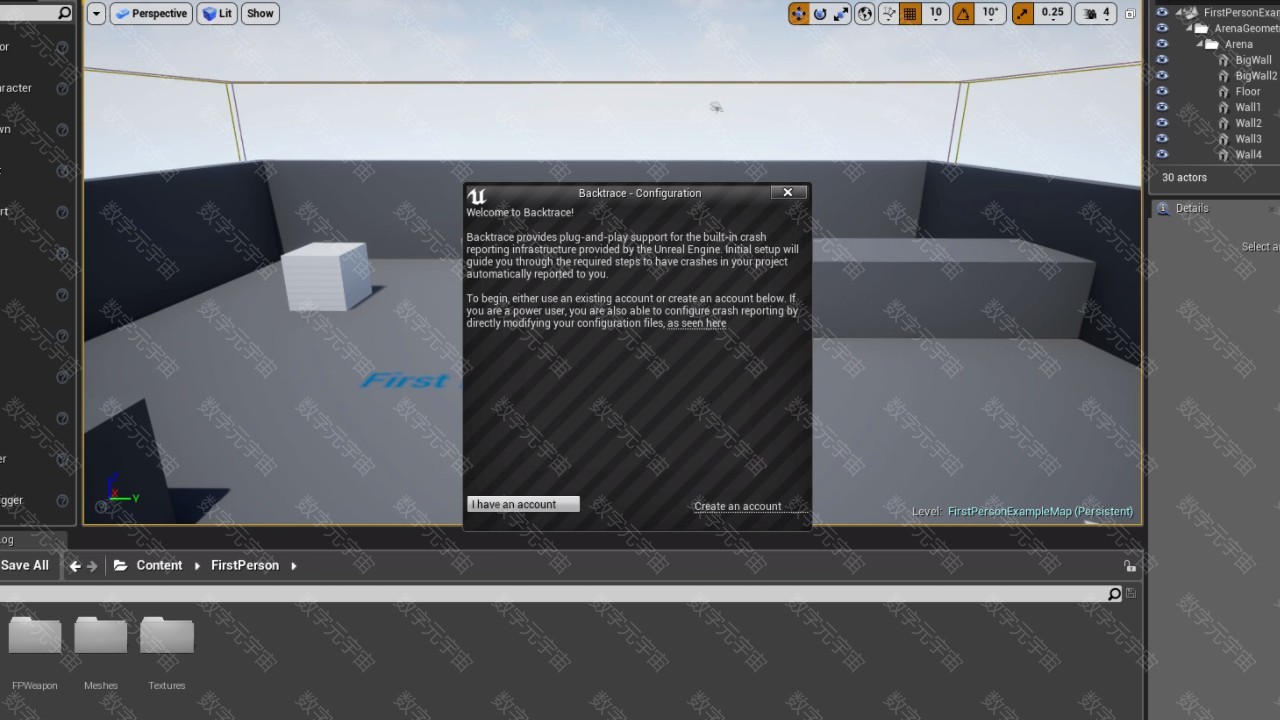Expand arrow after Content breadcrumb
1280x720 pixels.
click(198, 566)
